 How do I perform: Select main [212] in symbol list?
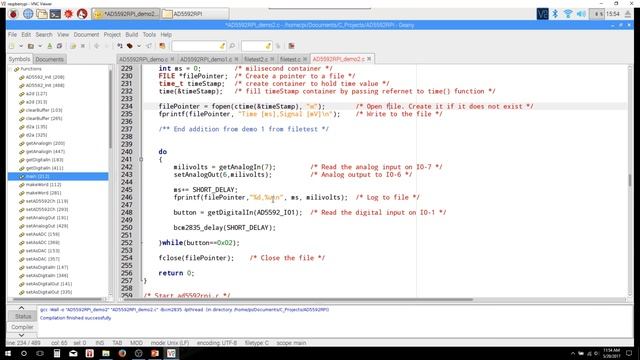58,176
